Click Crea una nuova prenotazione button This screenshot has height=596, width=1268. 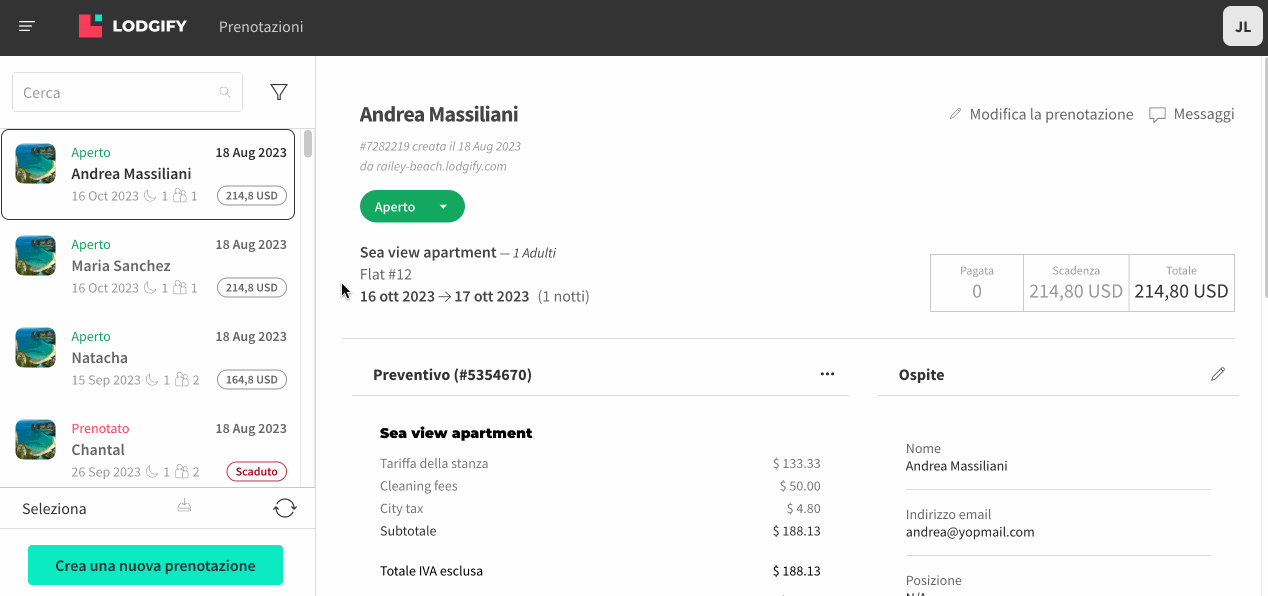[155, 565]
